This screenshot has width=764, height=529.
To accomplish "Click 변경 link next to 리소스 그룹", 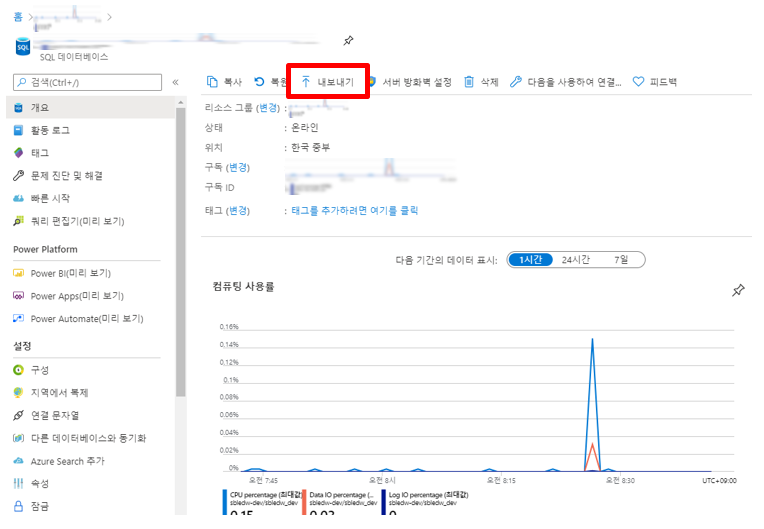I will [x=268, y=108].
